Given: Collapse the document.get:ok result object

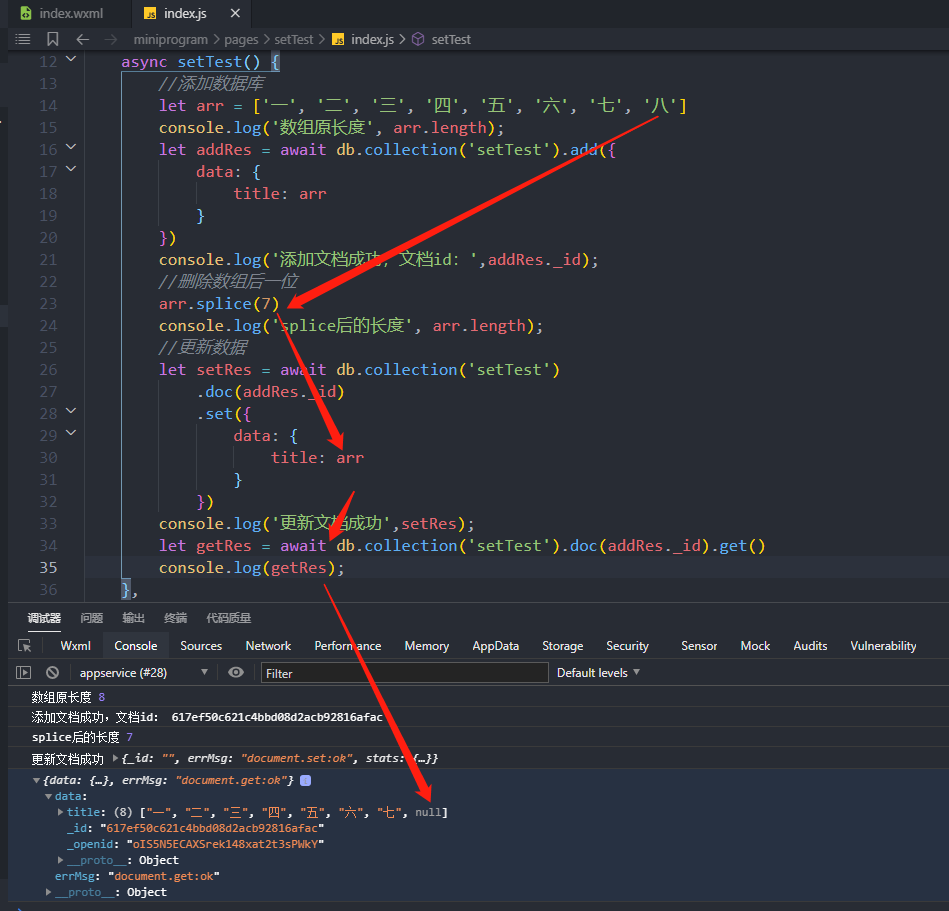Looking at the screenshot, I should click(36, 780).
